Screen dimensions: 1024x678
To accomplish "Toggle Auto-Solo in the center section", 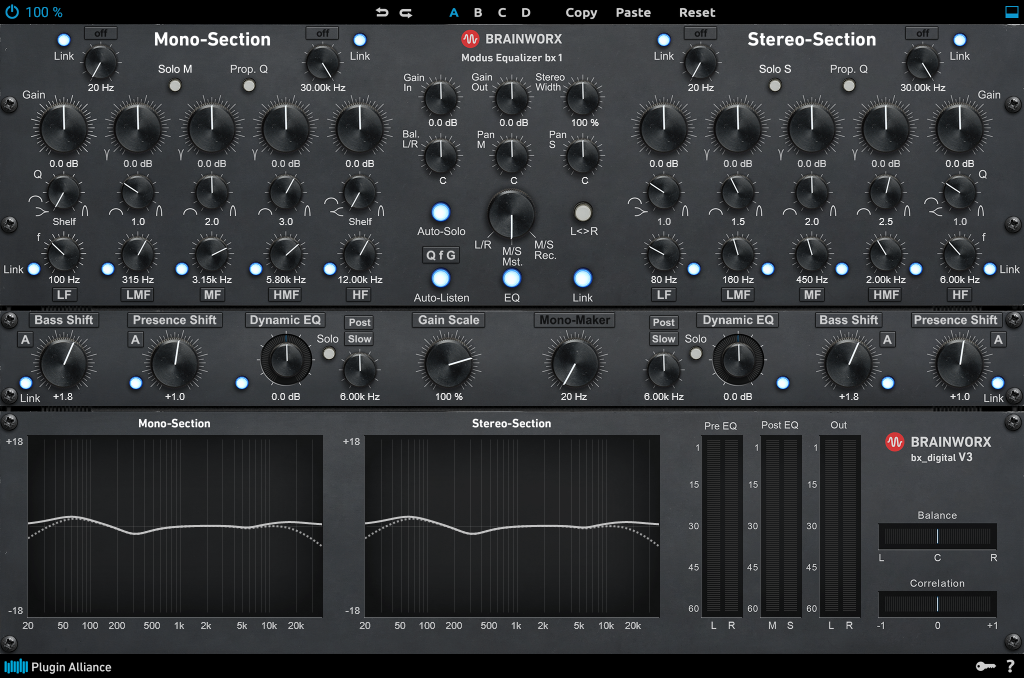I will tap(441, 212).
